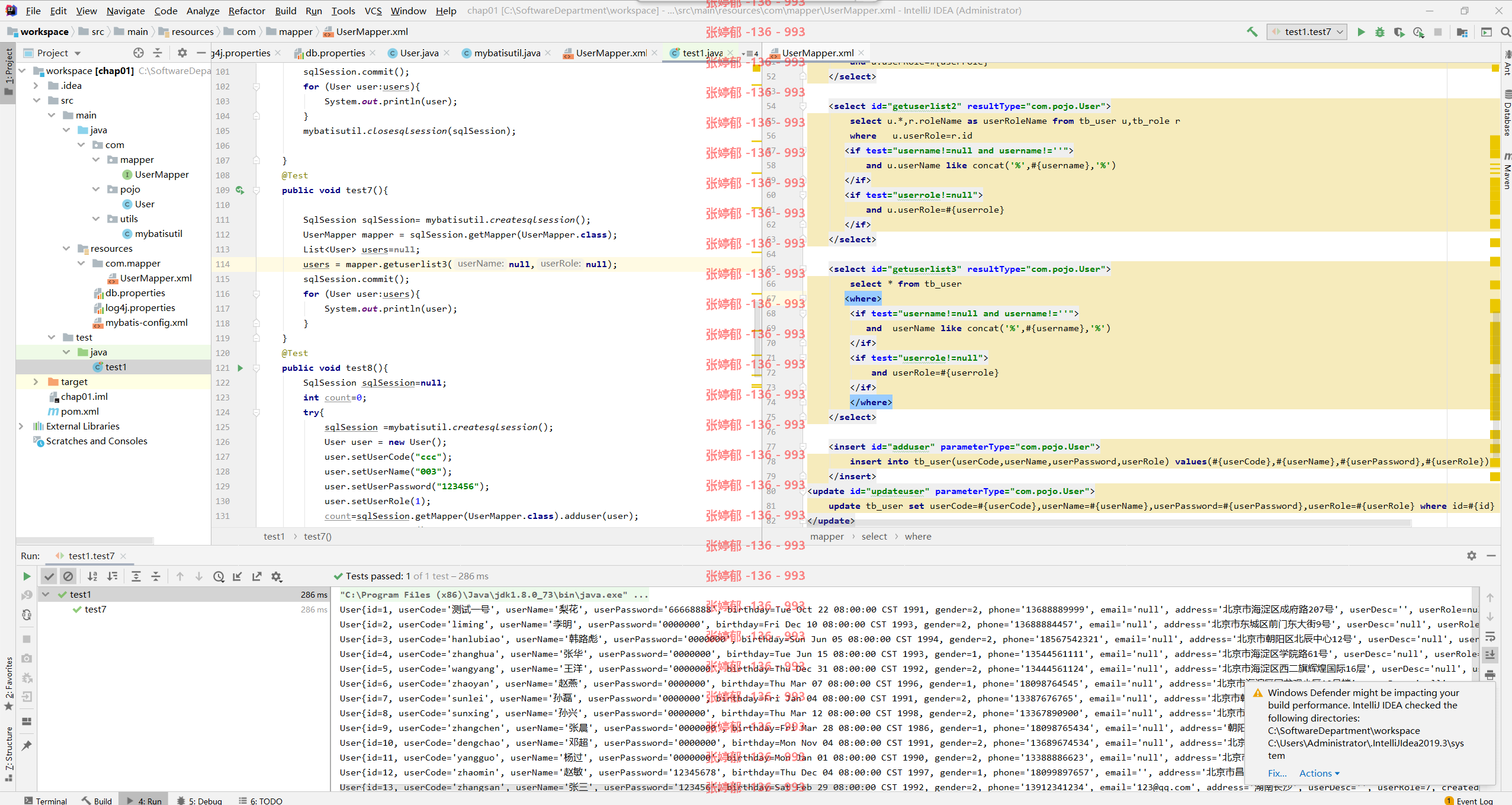1512x805 pixels.
Task: Show hidden editor tabs dropdown
Action: 750,53
